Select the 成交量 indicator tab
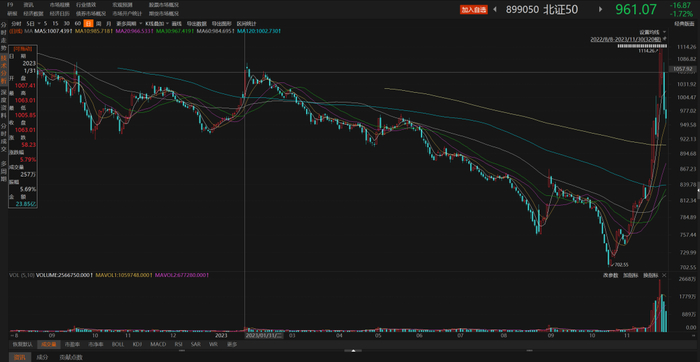The image size is (700, 362). click(x=48, y=344)
